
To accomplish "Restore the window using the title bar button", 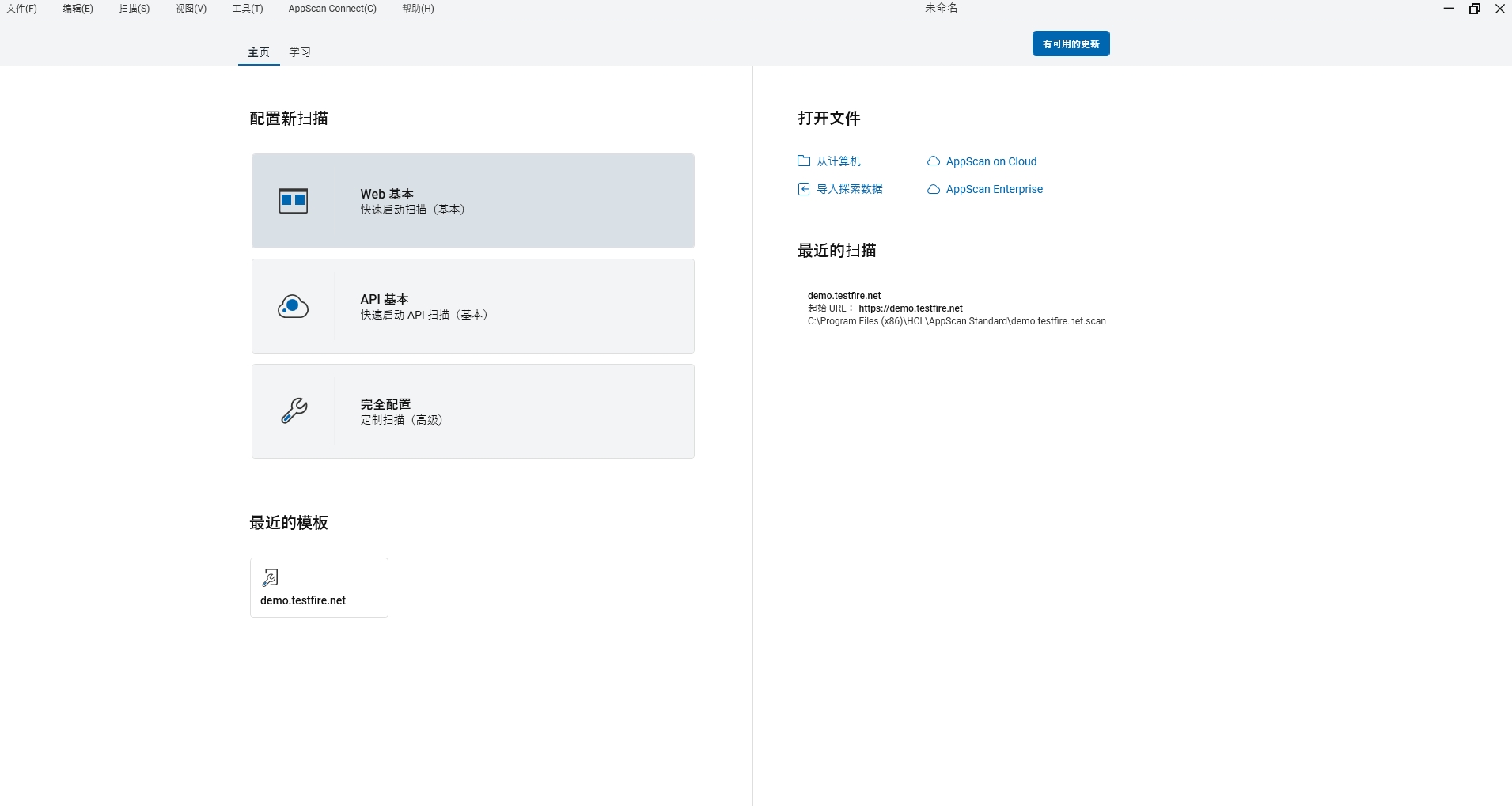I will (1475, 9).
